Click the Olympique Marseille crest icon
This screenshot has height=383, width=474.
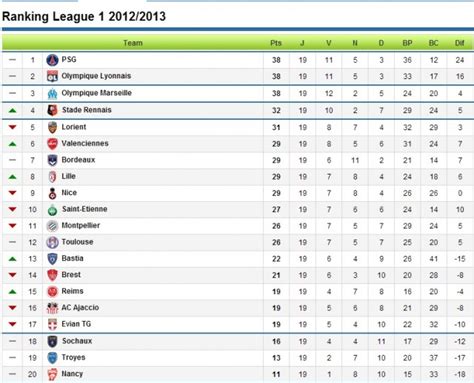[52, 93]
